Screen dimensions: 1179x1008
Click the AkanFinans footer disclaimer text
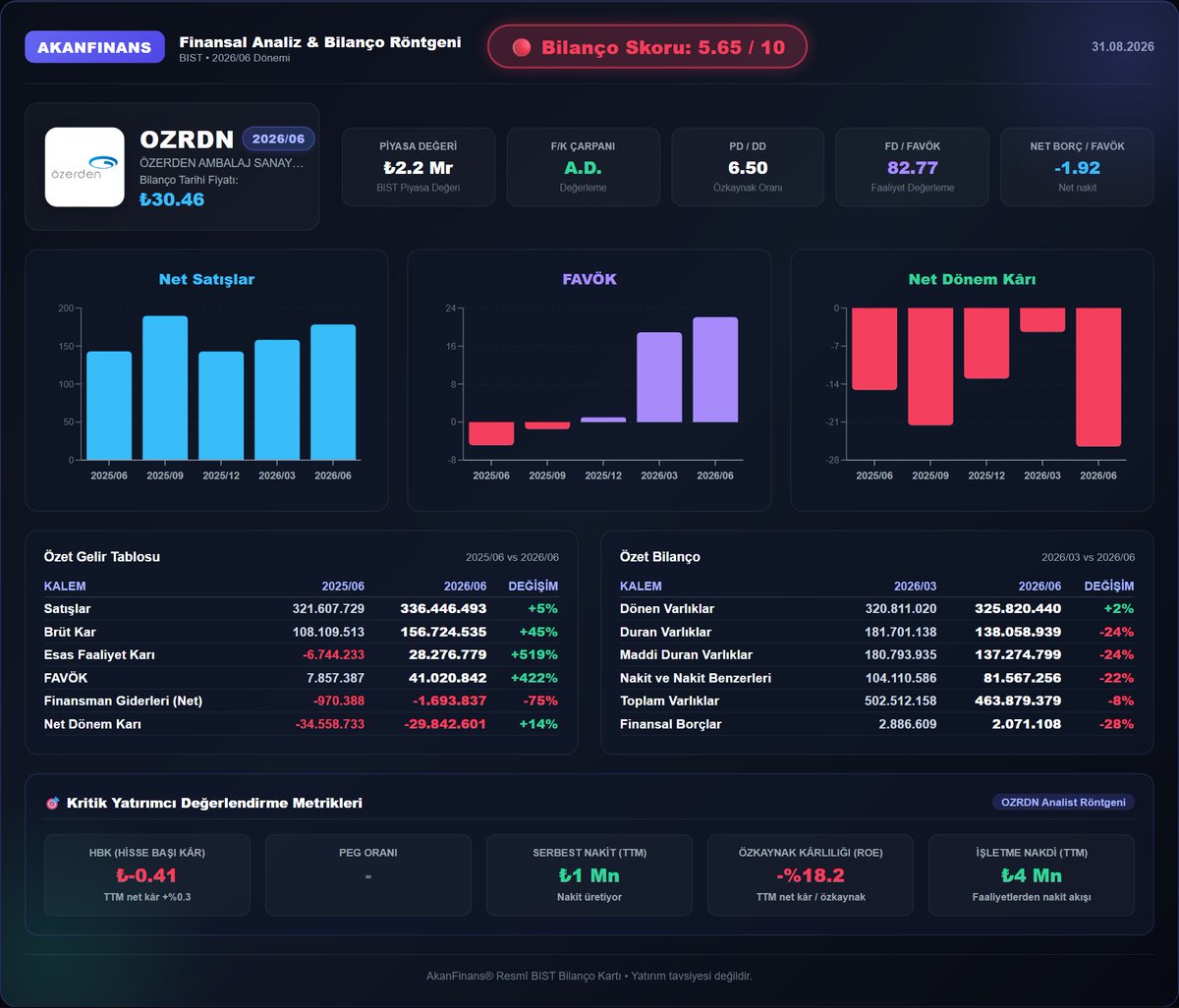[589, 976]
